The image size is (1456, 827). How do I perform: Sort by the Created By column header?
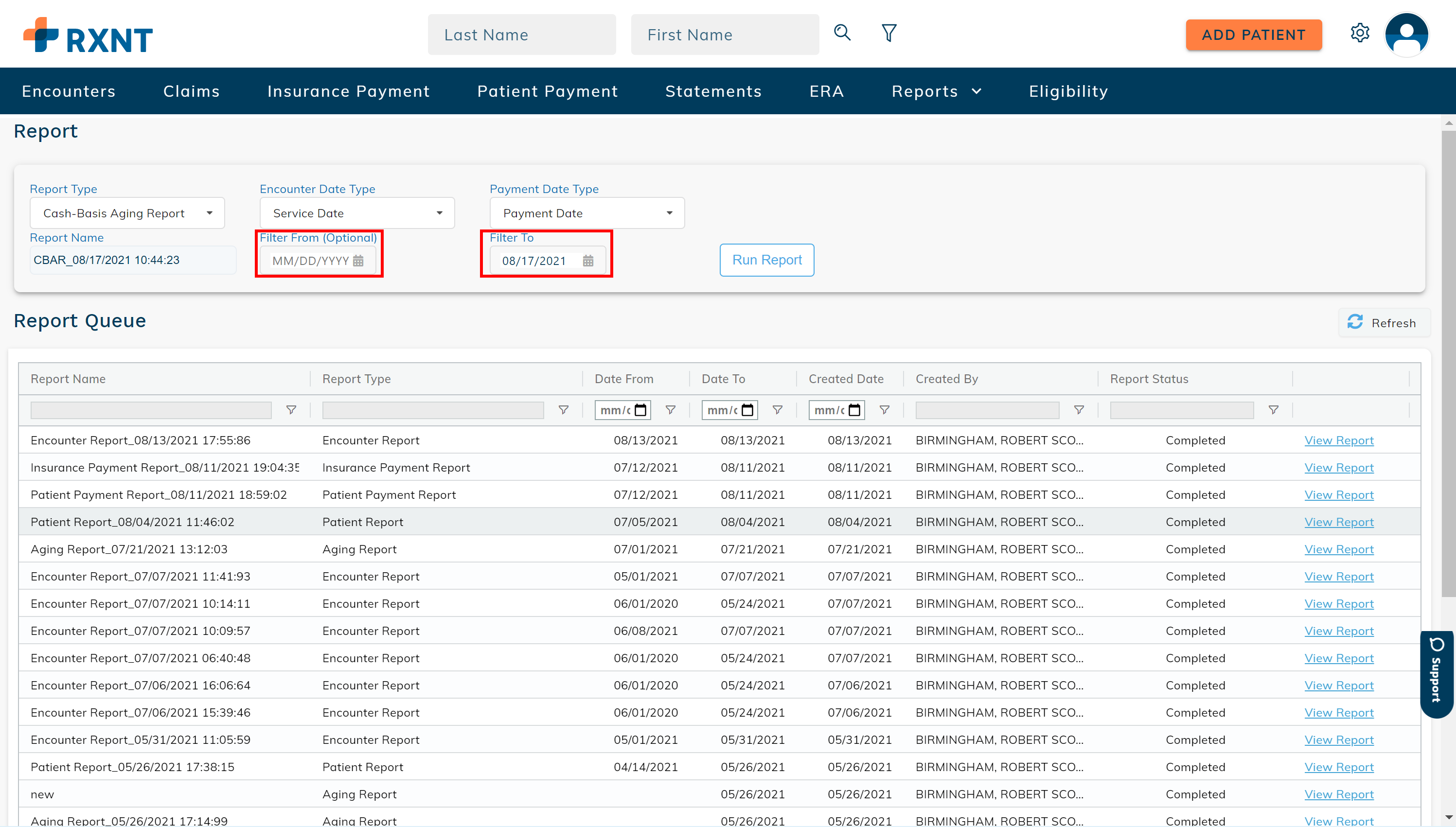pyautogui.click(x=946, y=379)
